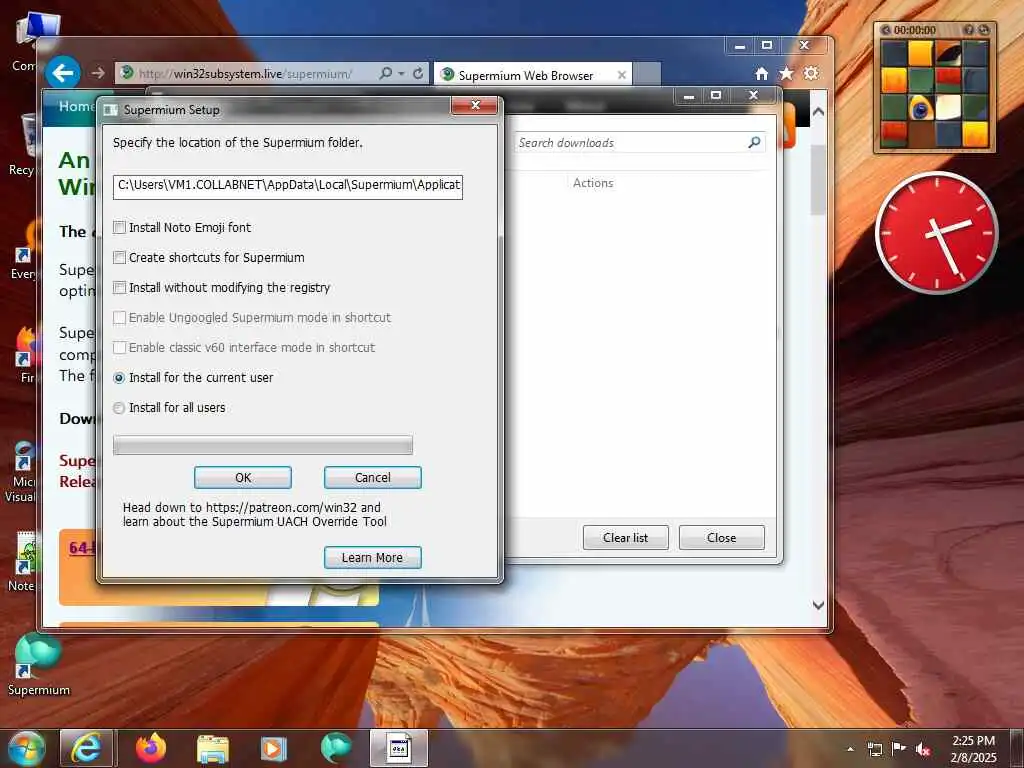Open Internet Explorer tools gear
1024x768 pixels.
[811, 73]
